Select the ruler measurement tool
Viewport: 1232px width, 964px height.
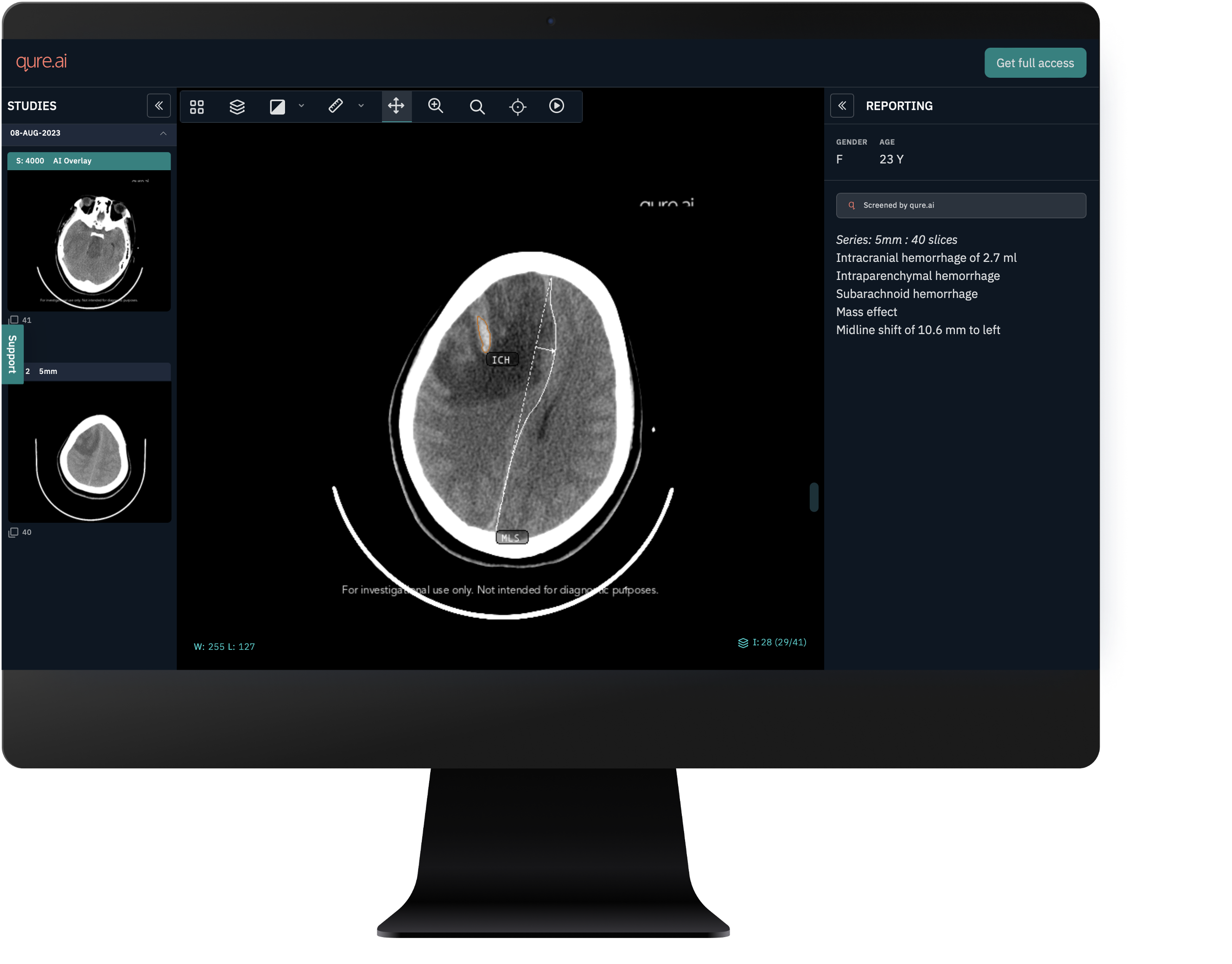point(336,106)
